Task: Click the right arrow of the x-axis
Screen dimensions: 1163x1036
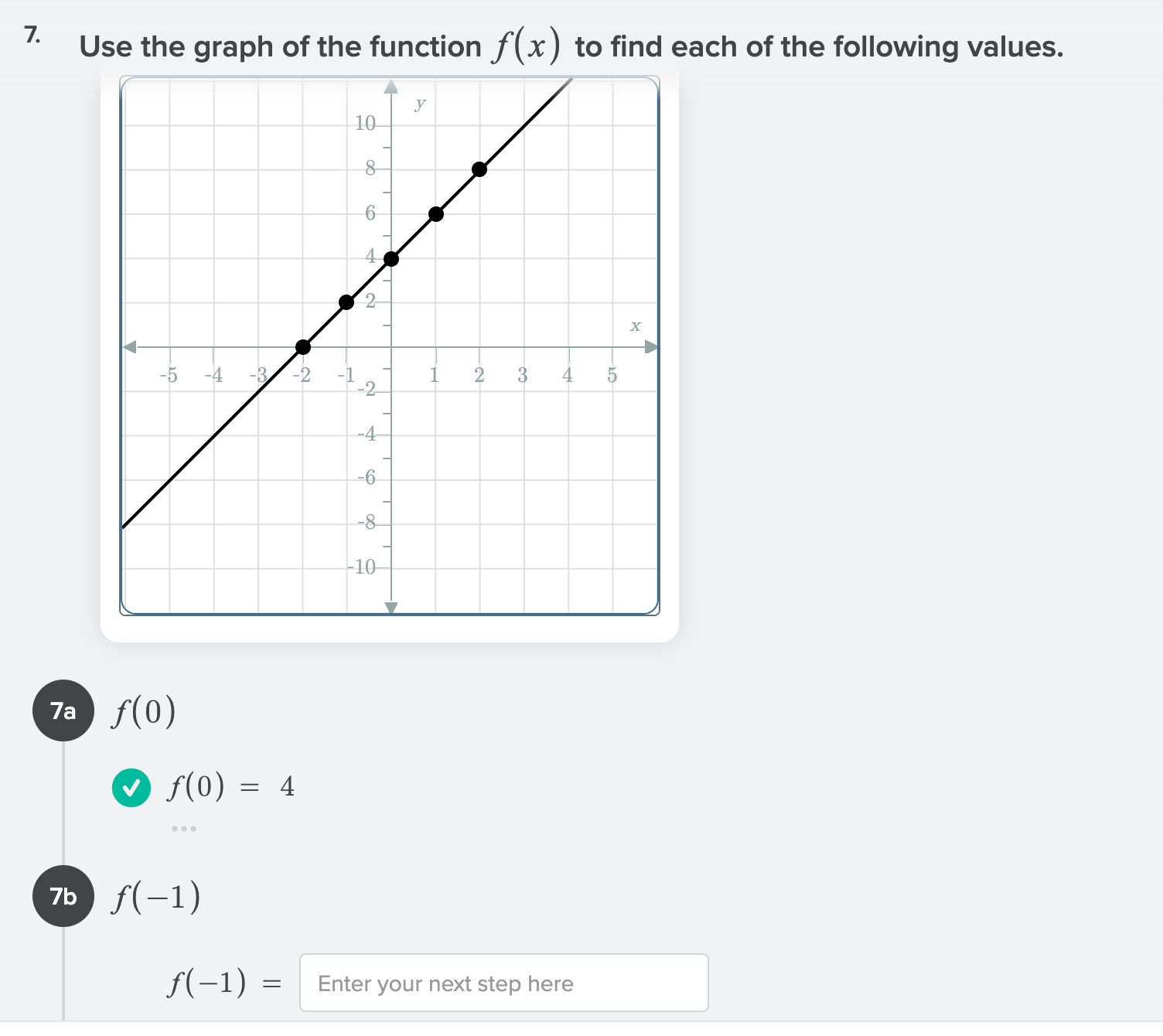Action: (650, 346)
